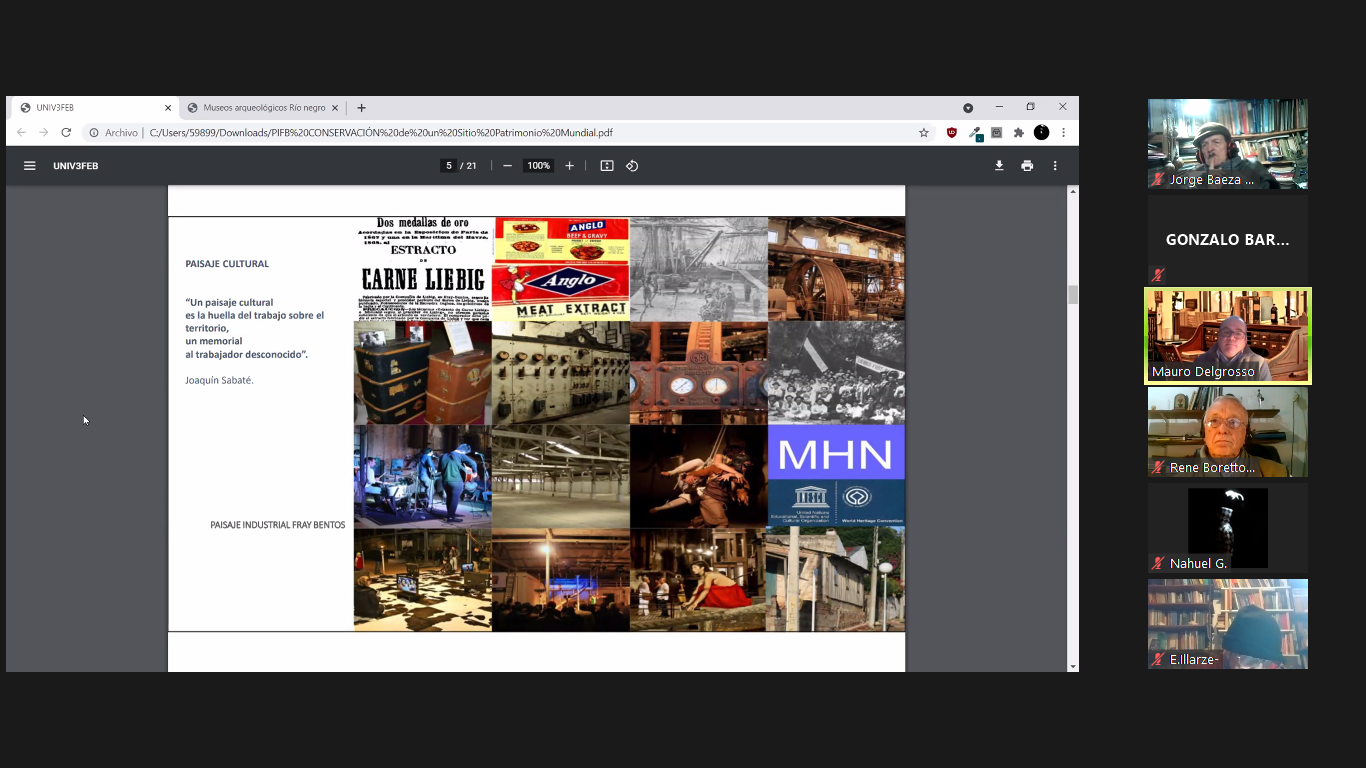Screen dimensions: 1366x768
Task: Select Rene Boretto video thumbnail
Action: 1228,432
